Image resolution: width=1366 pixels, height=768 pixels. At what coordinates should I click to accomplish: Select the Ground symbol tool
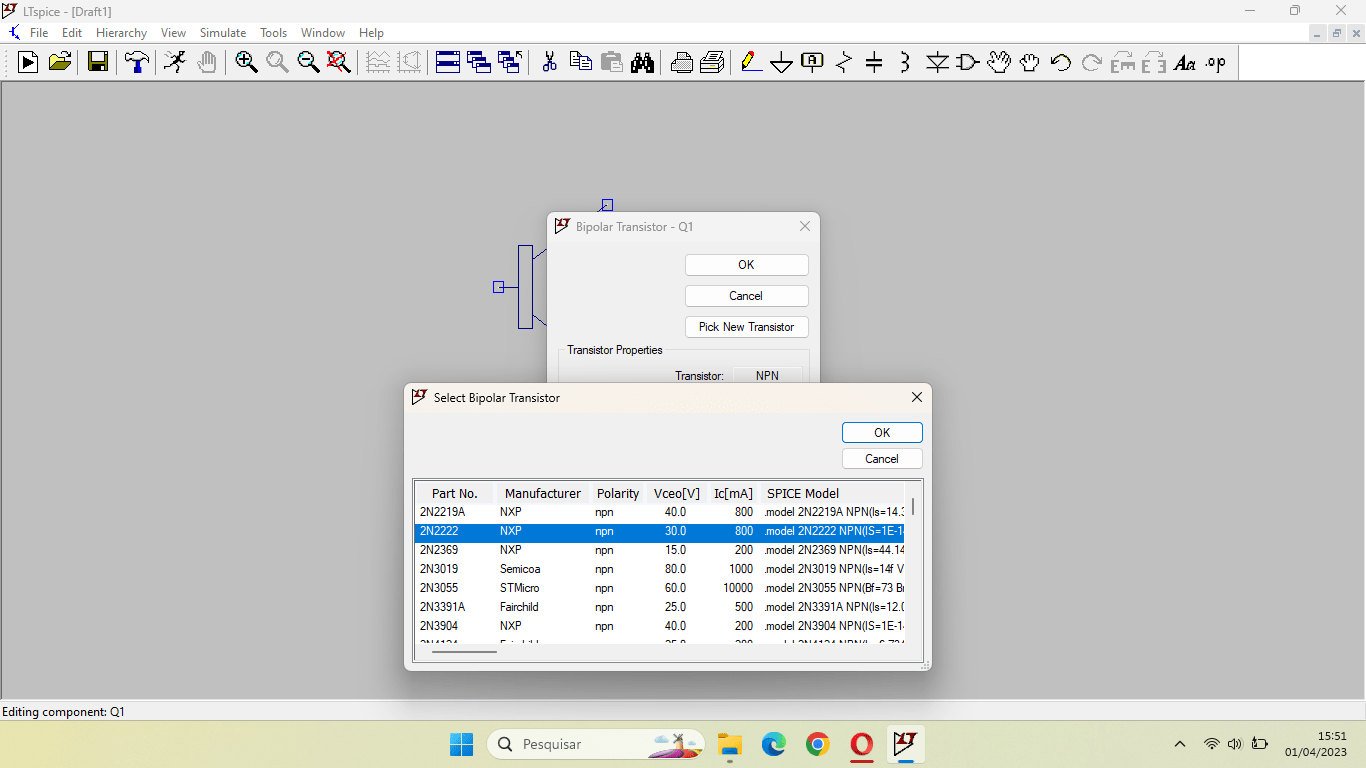pos(782,63)
